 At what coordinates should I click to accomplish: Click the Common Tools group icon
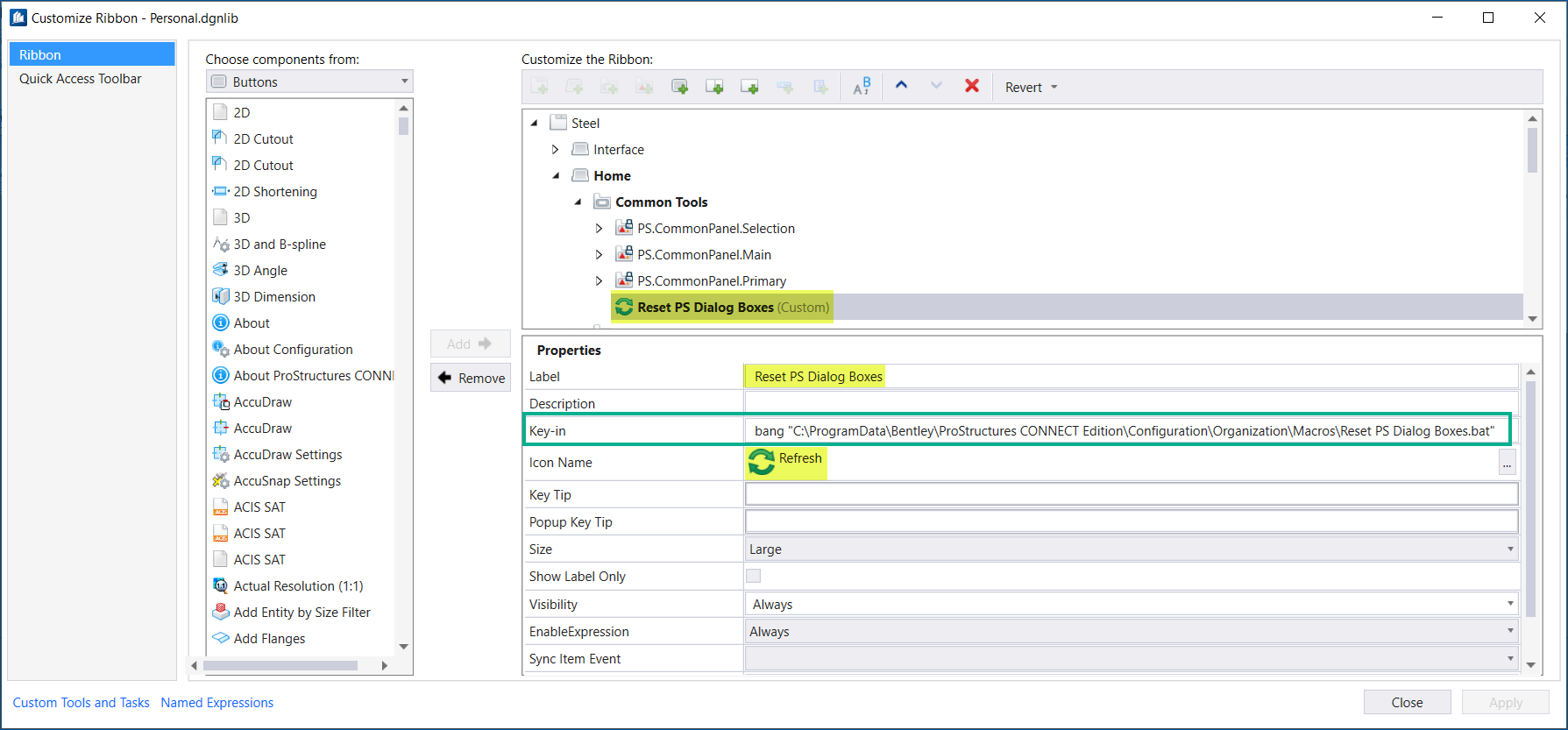pos(602,202)
